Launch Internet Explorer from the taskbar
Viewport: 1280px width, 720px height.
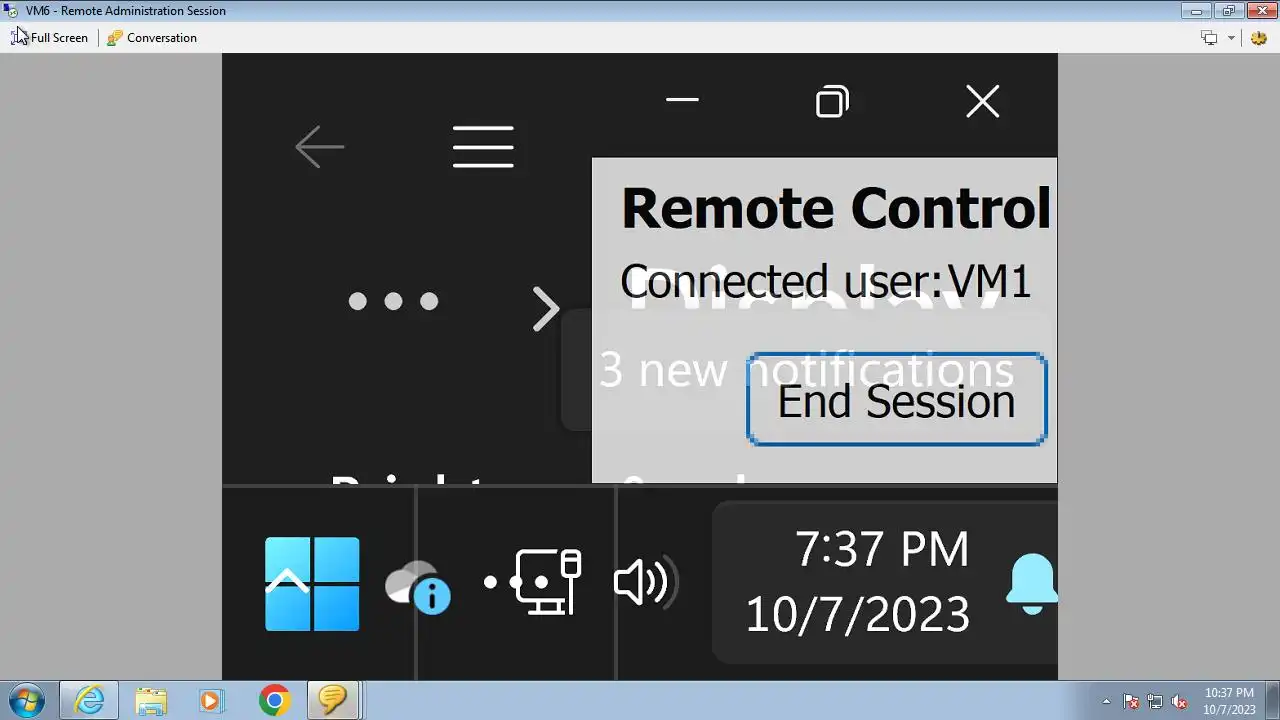89,701
